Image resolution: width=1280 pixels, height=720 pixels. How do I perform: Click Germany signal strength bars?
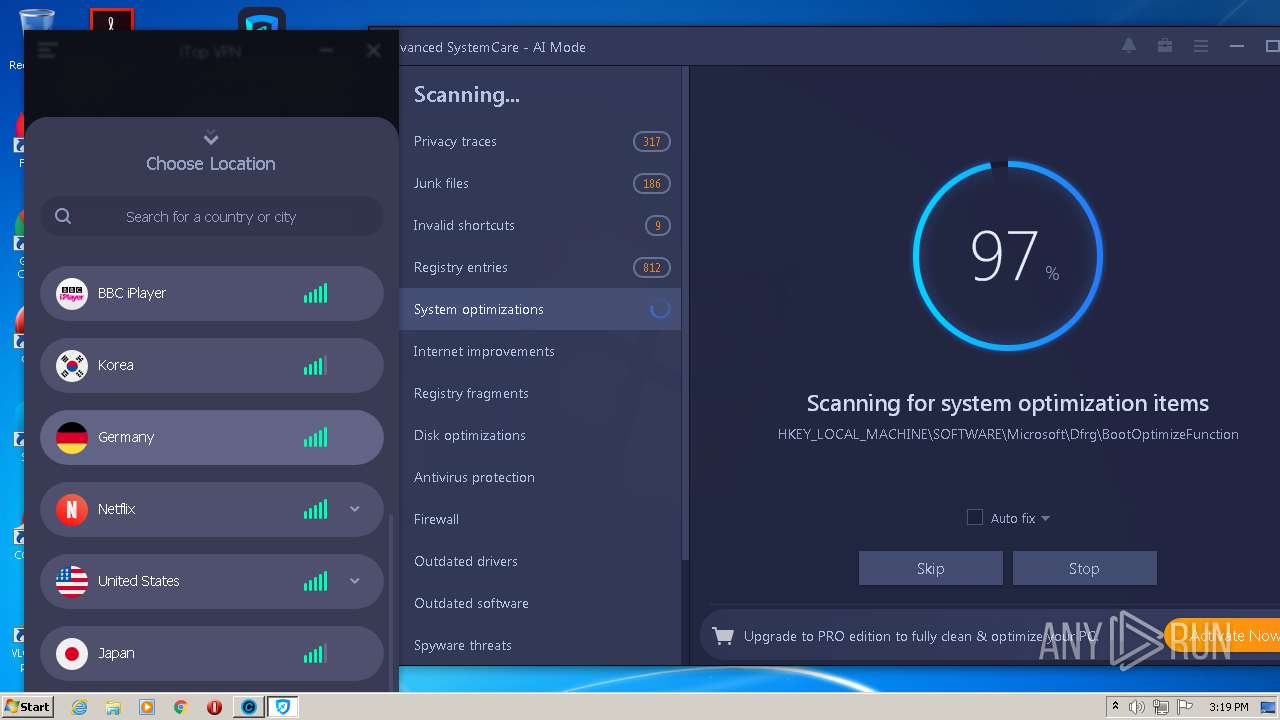315,437
